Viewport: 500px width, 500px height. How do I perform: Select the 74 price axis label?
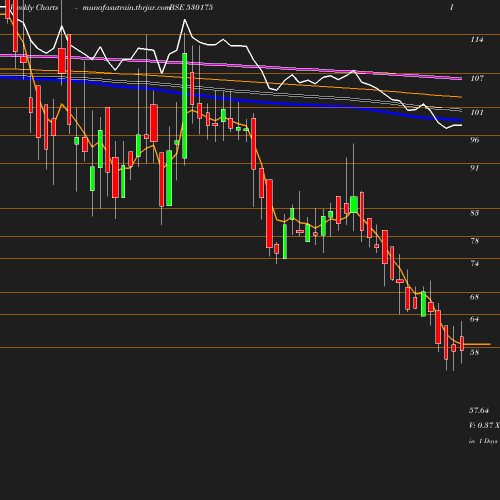pyautogui.click(x=475, y=263)
